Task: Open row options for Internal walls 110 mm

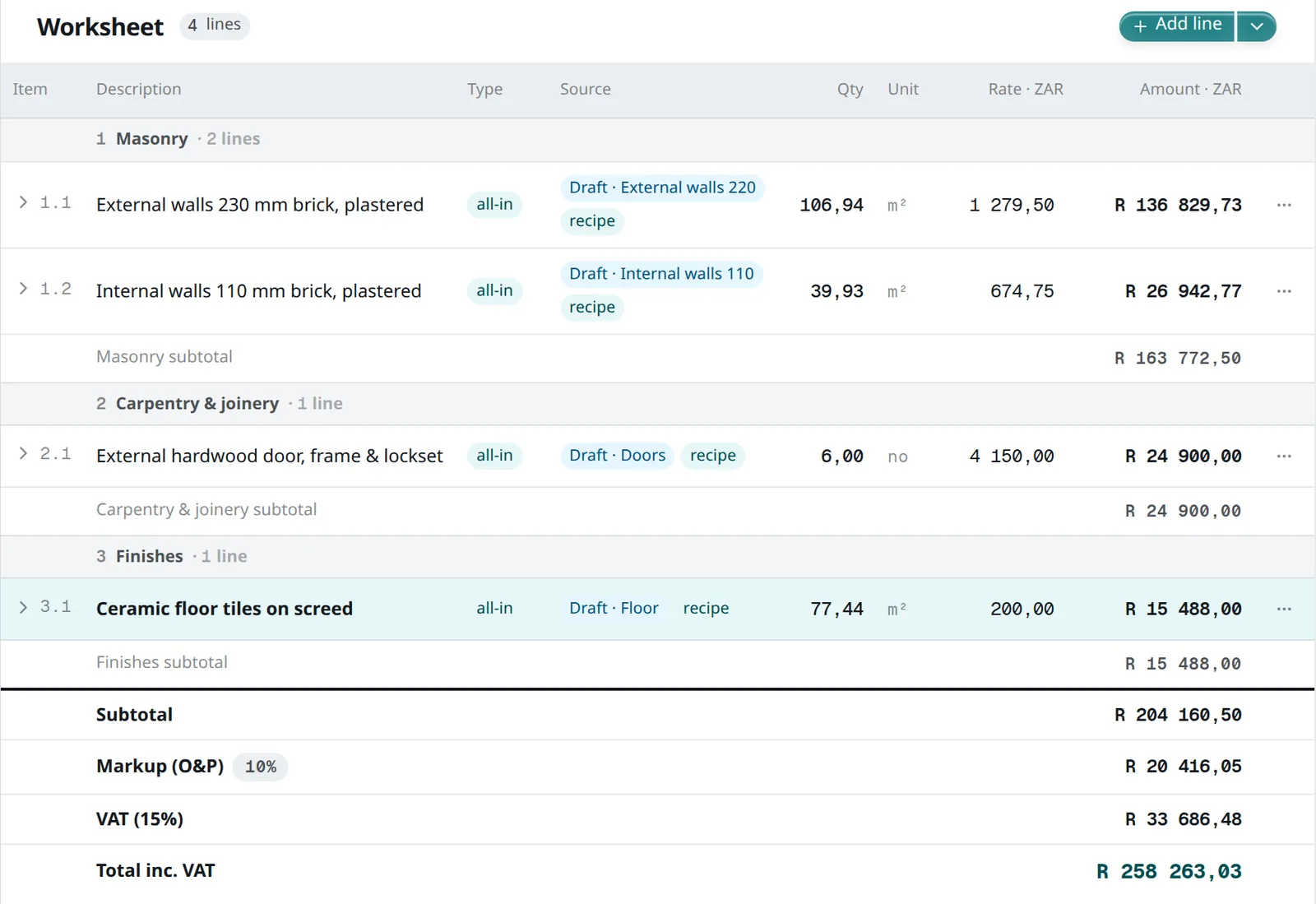Action: 1284,291
